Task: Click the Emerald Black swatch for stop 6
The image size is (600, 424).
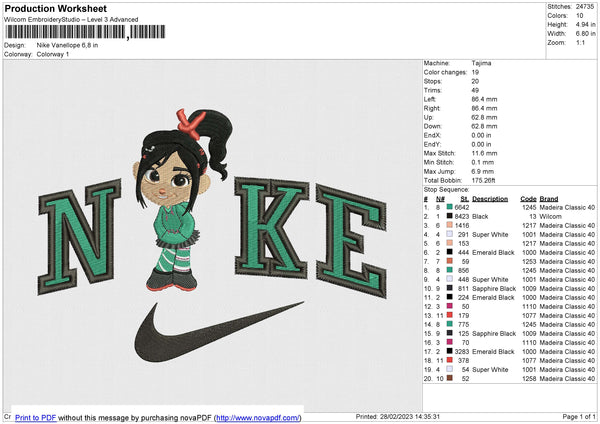Action: pyautogui.click(x=450, y=252)
